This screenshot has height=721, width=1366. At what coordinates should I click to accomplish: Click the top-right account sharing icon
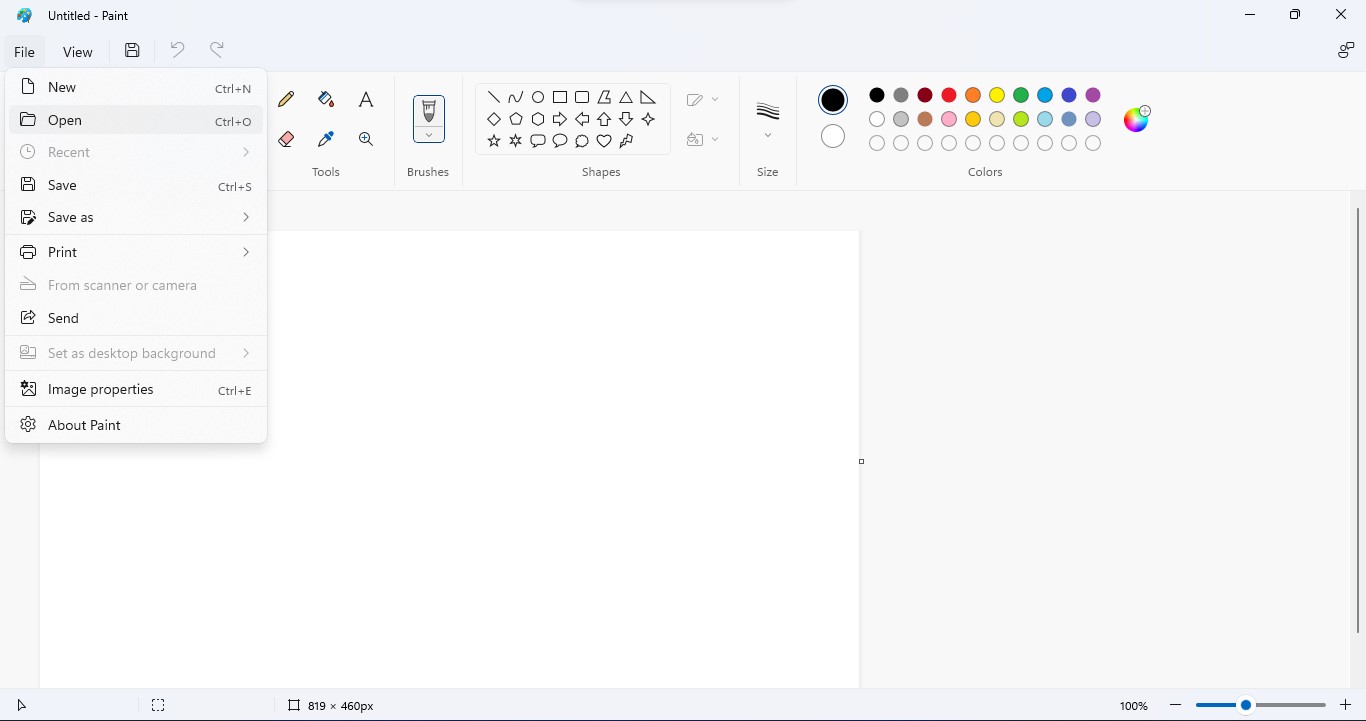[1346, 50]
